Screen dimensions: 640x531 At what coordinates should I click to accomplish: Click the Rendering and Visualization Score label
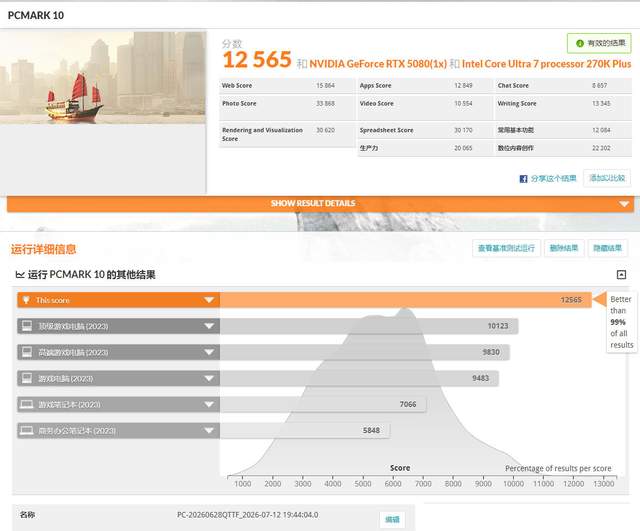(x=262, y=134)
